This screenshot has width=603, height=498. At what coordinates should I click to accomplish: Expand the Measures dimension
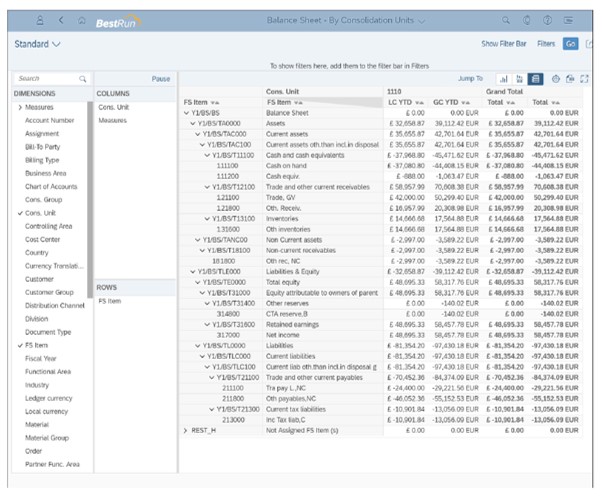coord(20,107)
